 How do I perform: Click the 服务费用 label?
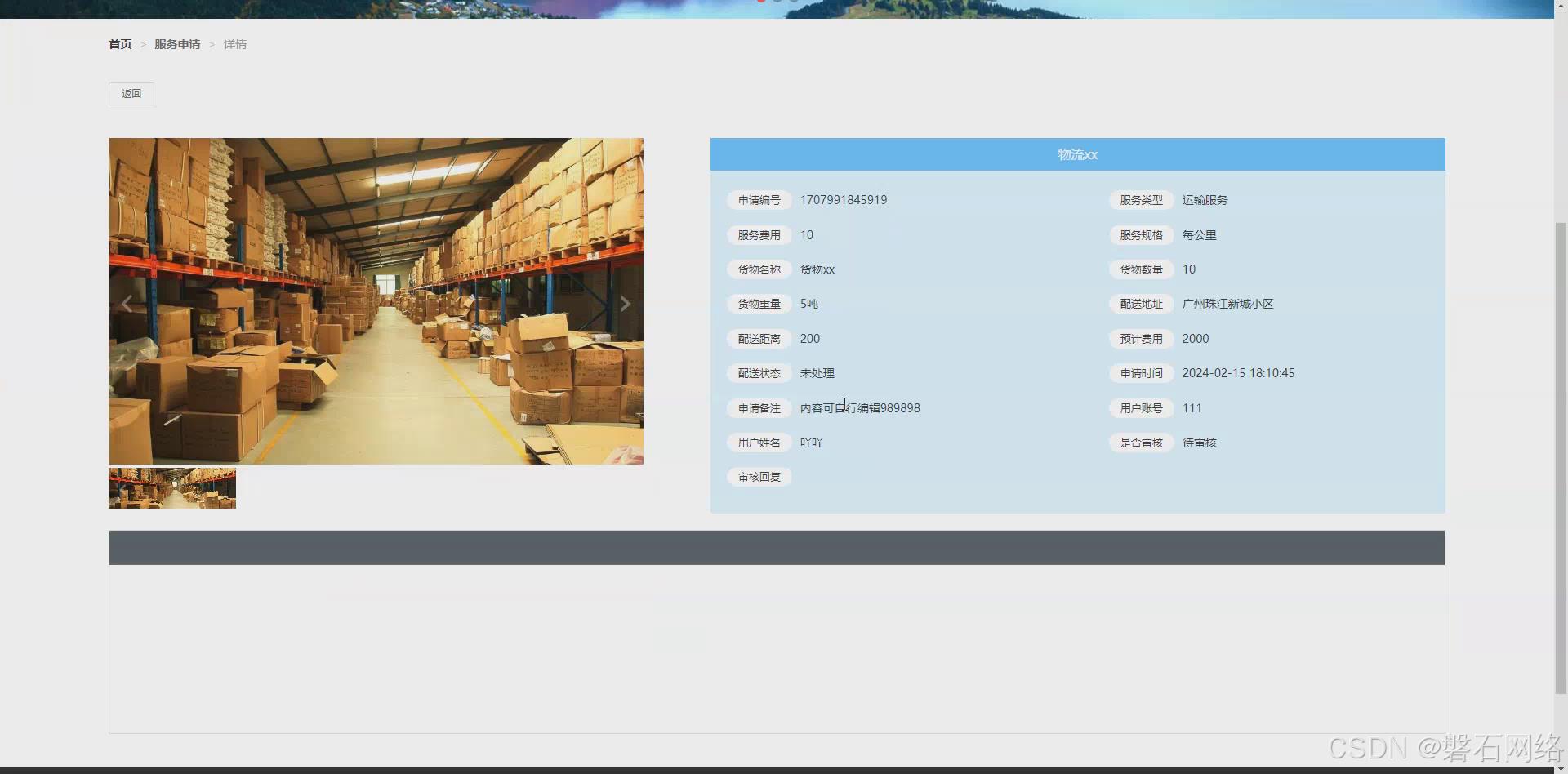759,235
